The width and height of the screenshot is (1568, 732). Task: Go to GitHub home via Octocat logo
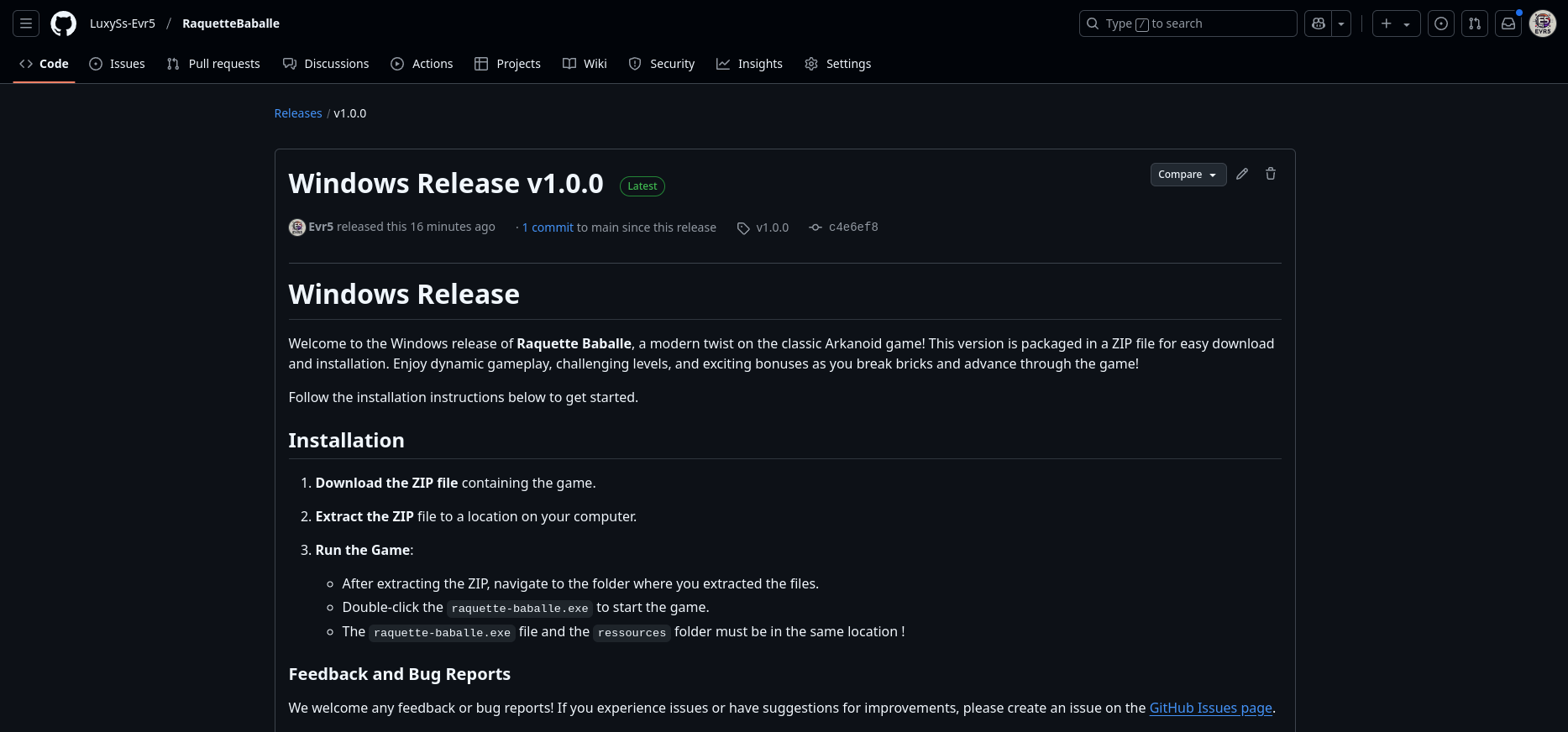pyautogui.click(x=63, y=24)
